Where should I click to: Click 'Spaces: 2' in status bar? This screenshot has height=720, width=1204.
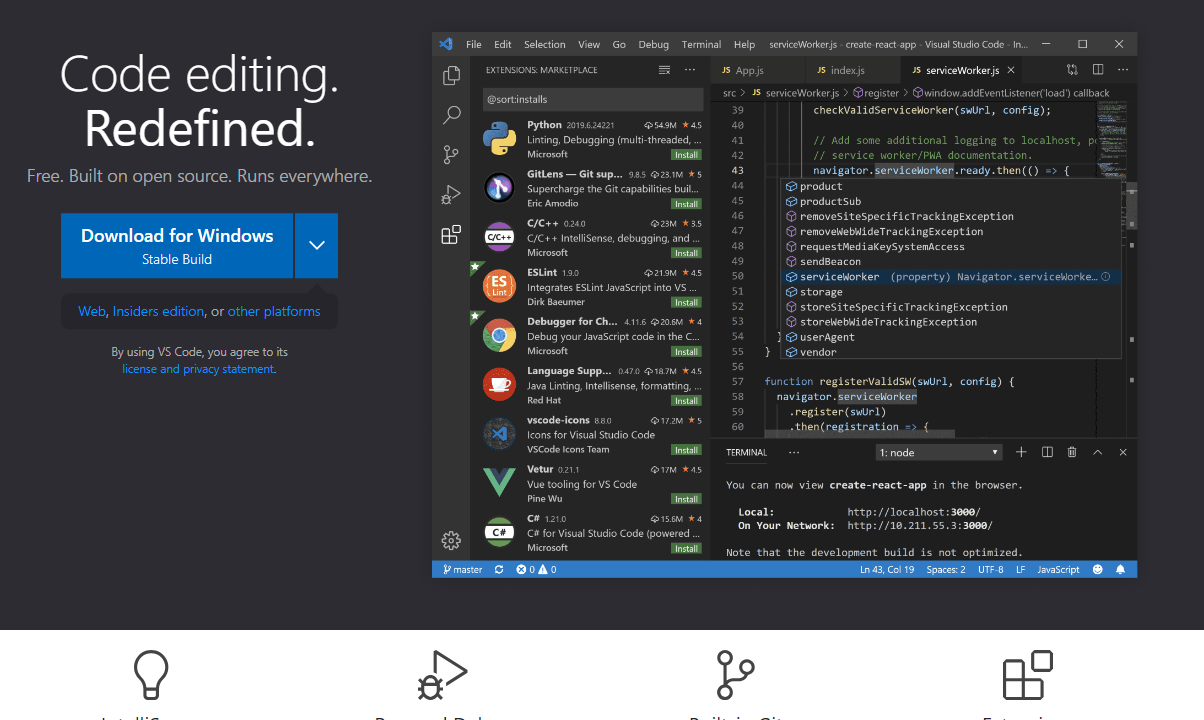(946, 569)
